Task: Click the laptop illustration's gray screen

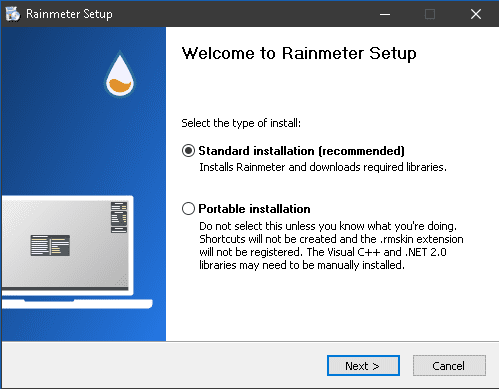Action: [65, 243]
